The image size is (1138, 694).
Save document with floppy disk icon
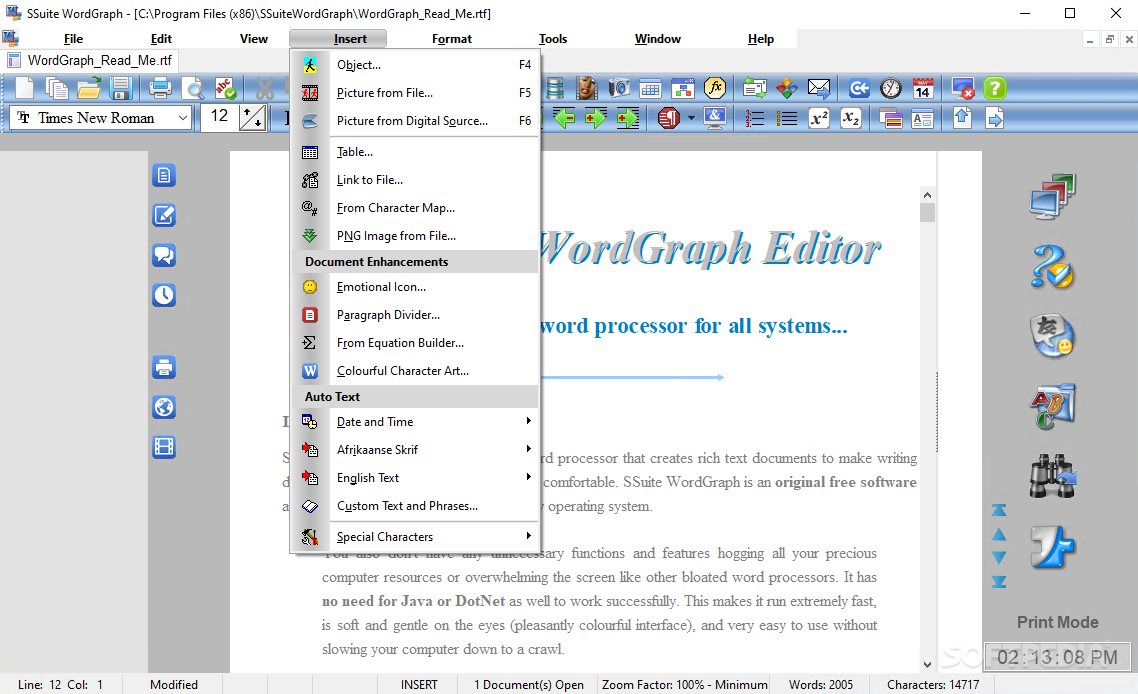pos(120,88)
